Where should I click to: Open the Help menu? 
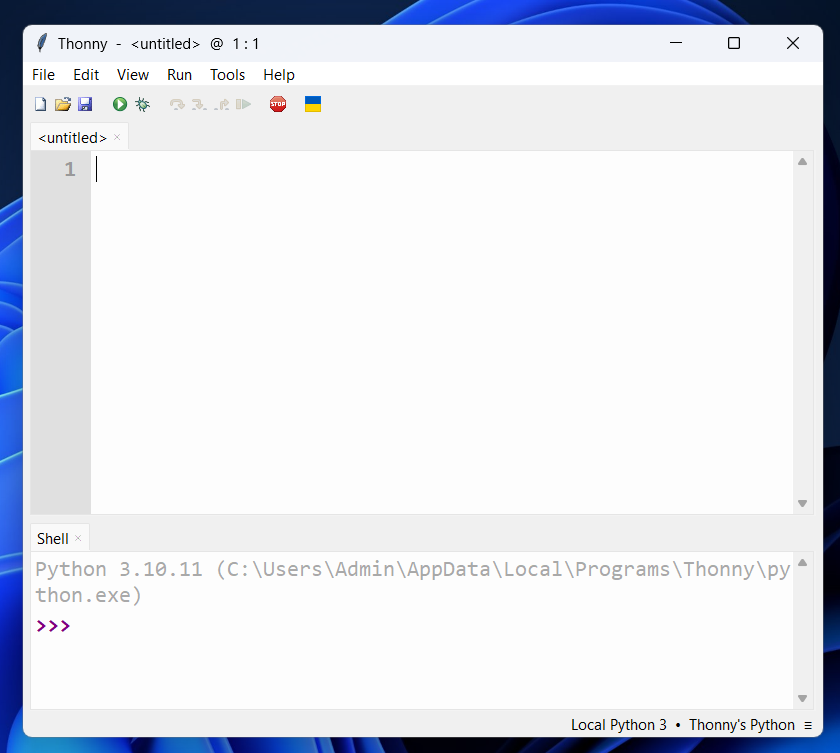point(279,75)
